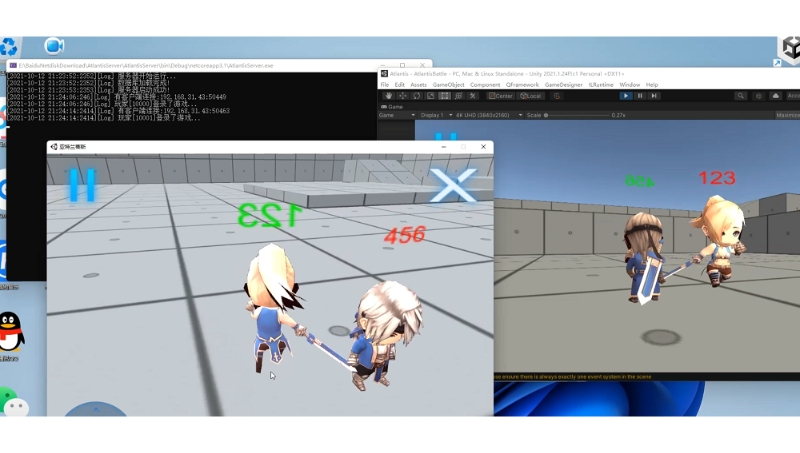Click the console window icon in title bar
This screenshot has width=800, height=453.
pyautogui.click(x=13, y=65)
